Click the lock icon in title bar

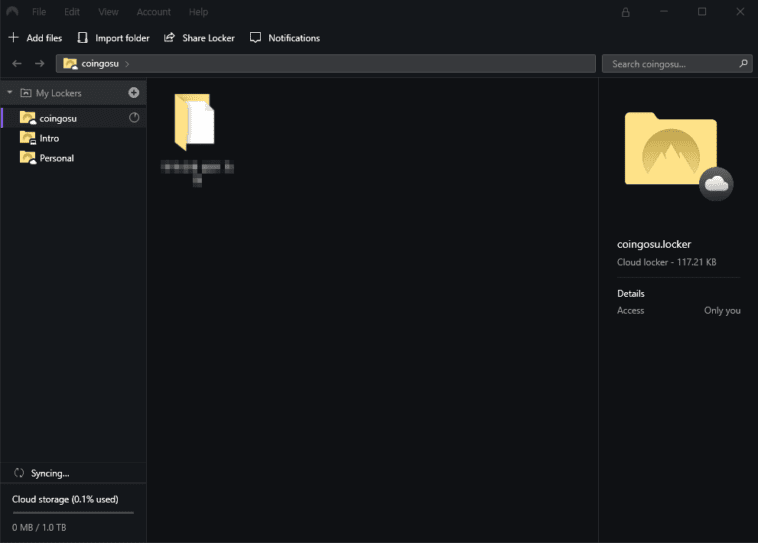coord(626,12)
